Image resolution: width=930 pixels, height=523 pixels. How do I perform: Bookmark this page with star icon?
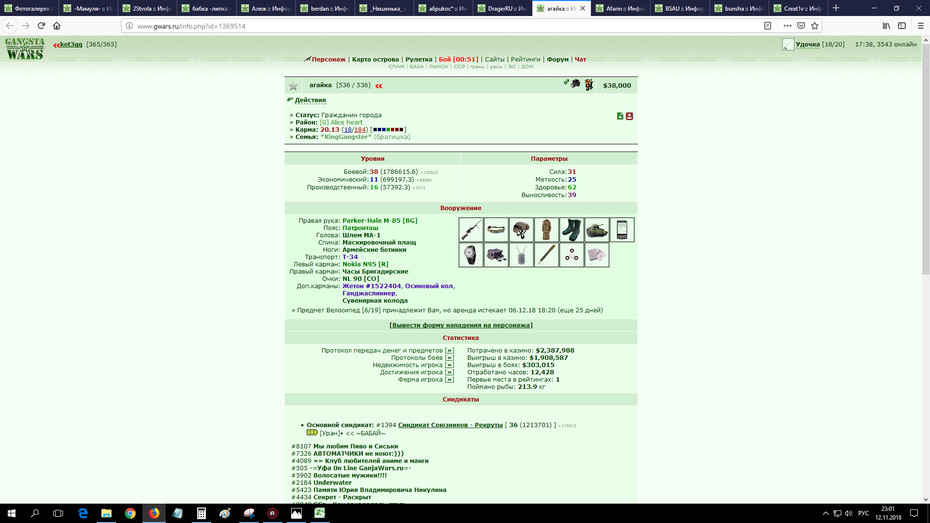(x=814, y=25)
